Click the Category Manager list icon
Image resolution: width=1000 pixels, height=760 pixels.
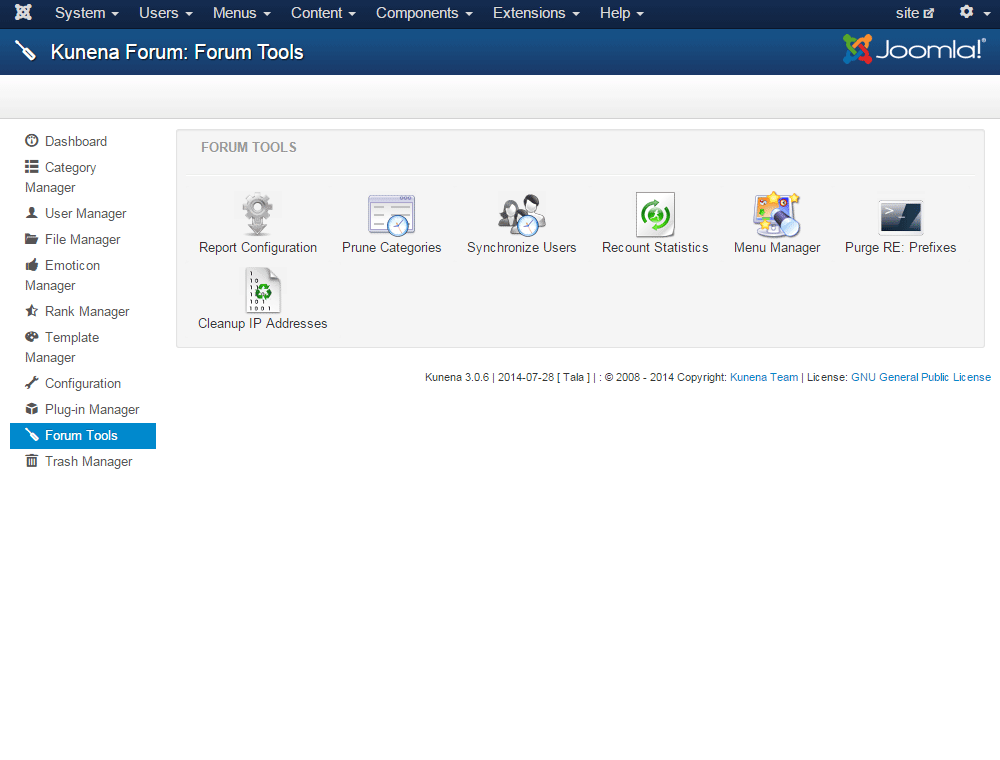31,167
